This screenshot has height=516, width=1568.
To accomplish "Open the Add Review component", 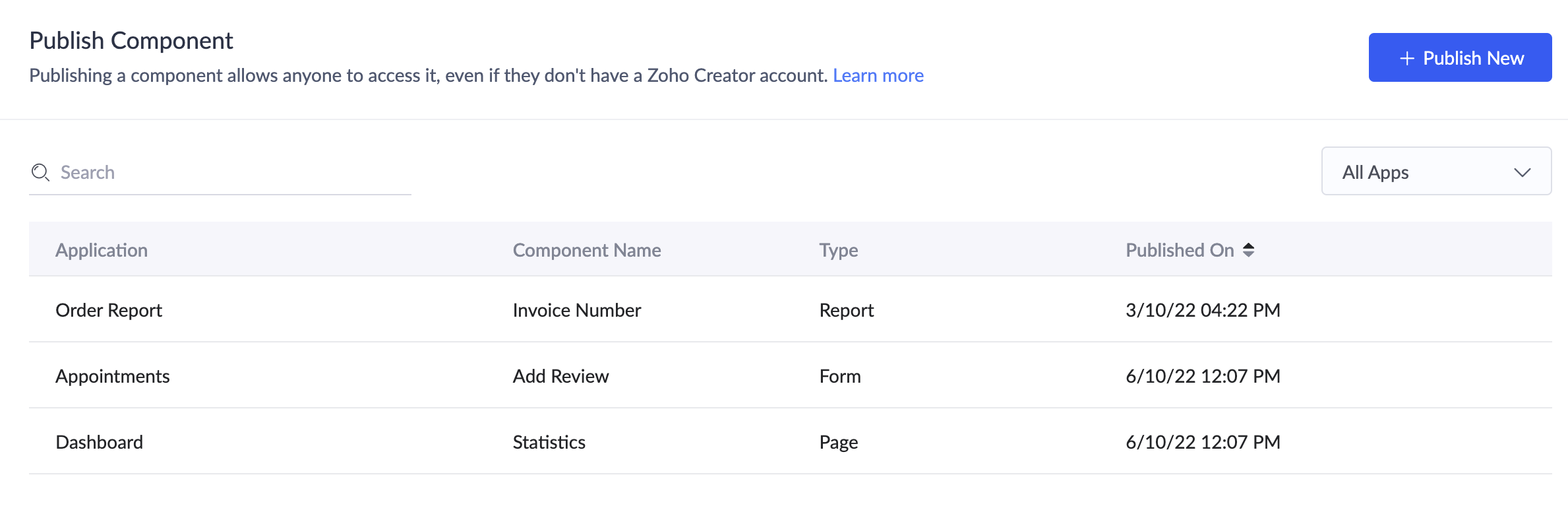I will (x=560, y=376).
